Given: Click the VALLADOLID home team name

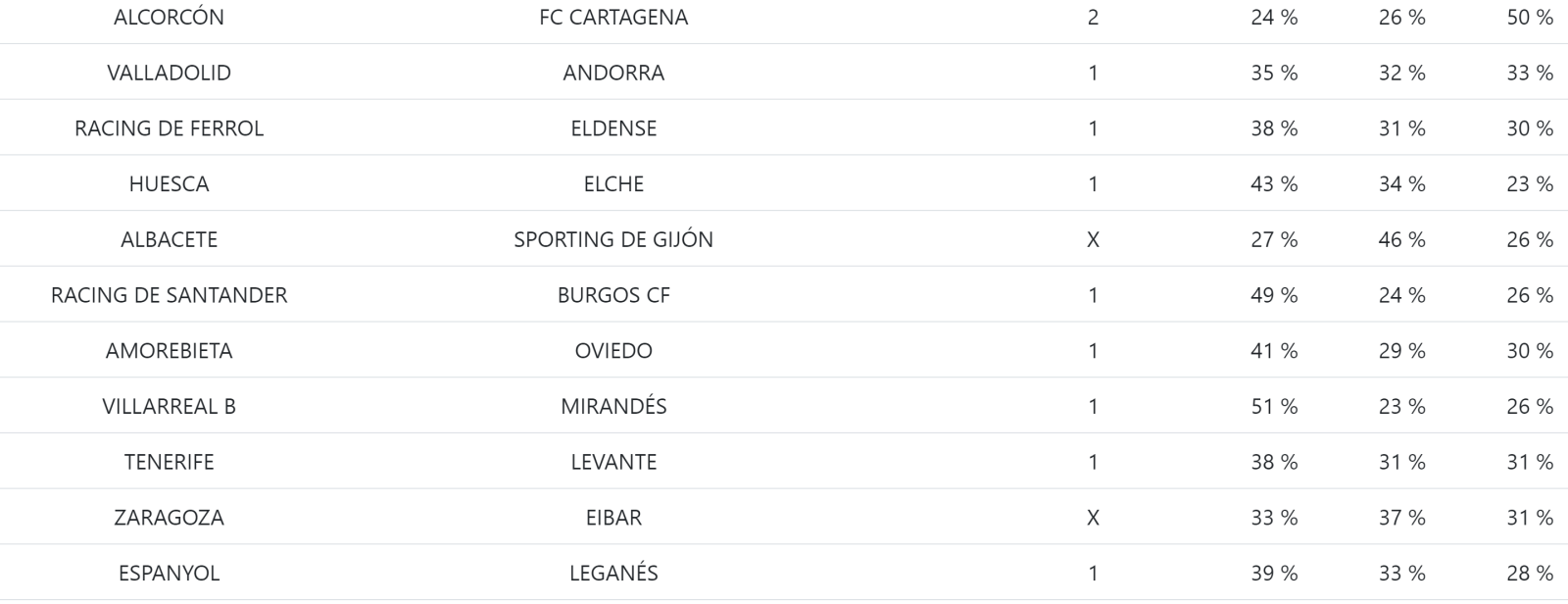Looking at the screenshot, I should pos(169,73).
